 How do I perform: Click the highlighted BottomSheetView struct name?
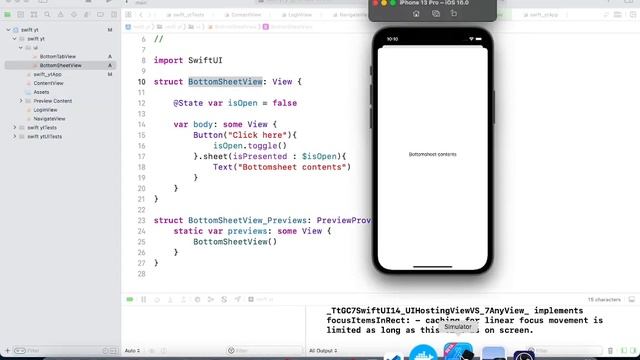[x=225, y=82]
